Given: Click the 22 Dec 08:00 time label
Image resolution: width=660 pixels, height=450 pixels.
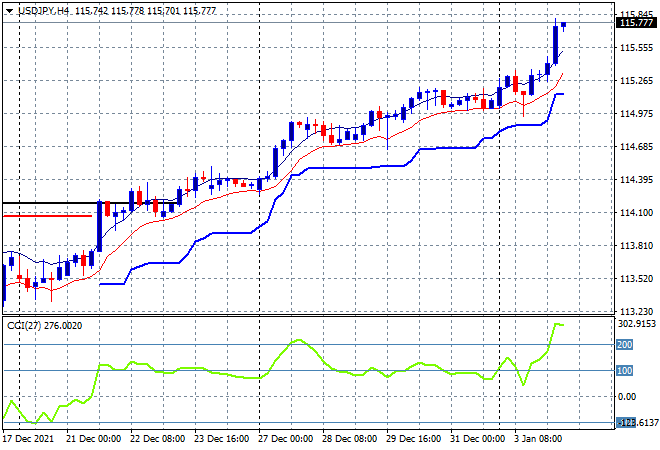Looking at the screenshot, I should 157,439.
